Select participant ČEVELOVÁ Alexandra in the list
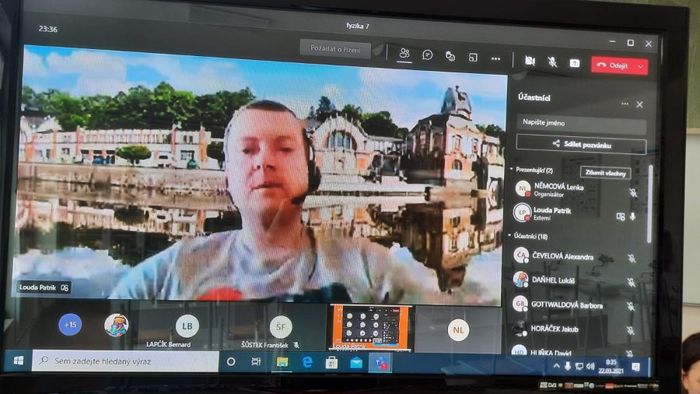This screenshot has height=394, width=700. pos(576,257)
